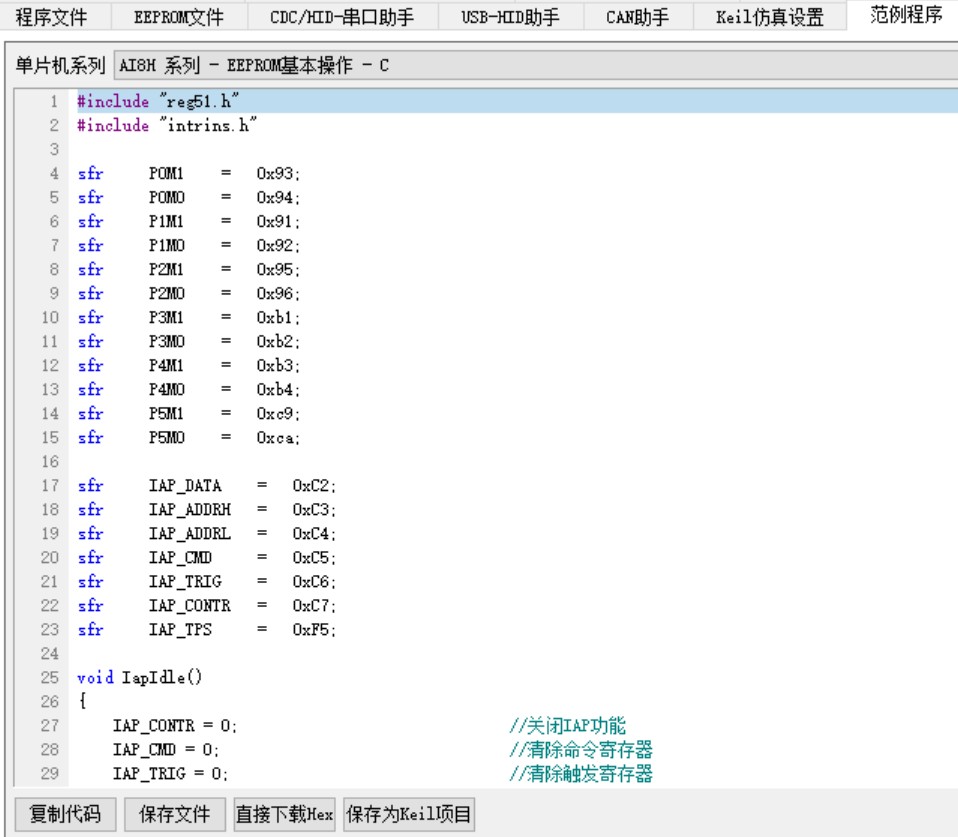
Task: Click the P5M0 = 0xca line
Action: pyautogui.click(x=188, y=437)
